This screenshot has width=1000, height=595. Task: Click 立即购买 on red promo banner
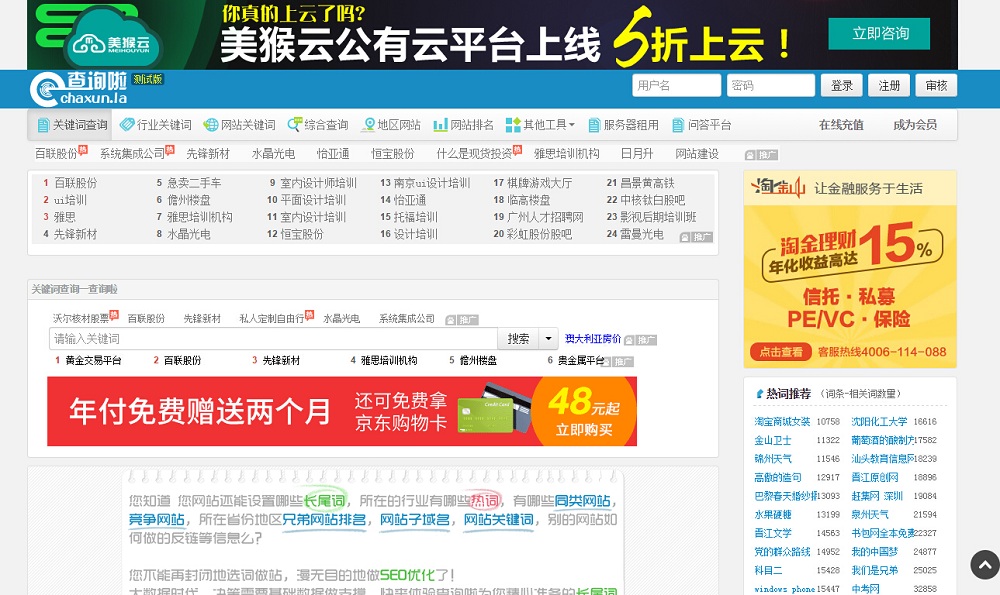click(x=584, y=430)
